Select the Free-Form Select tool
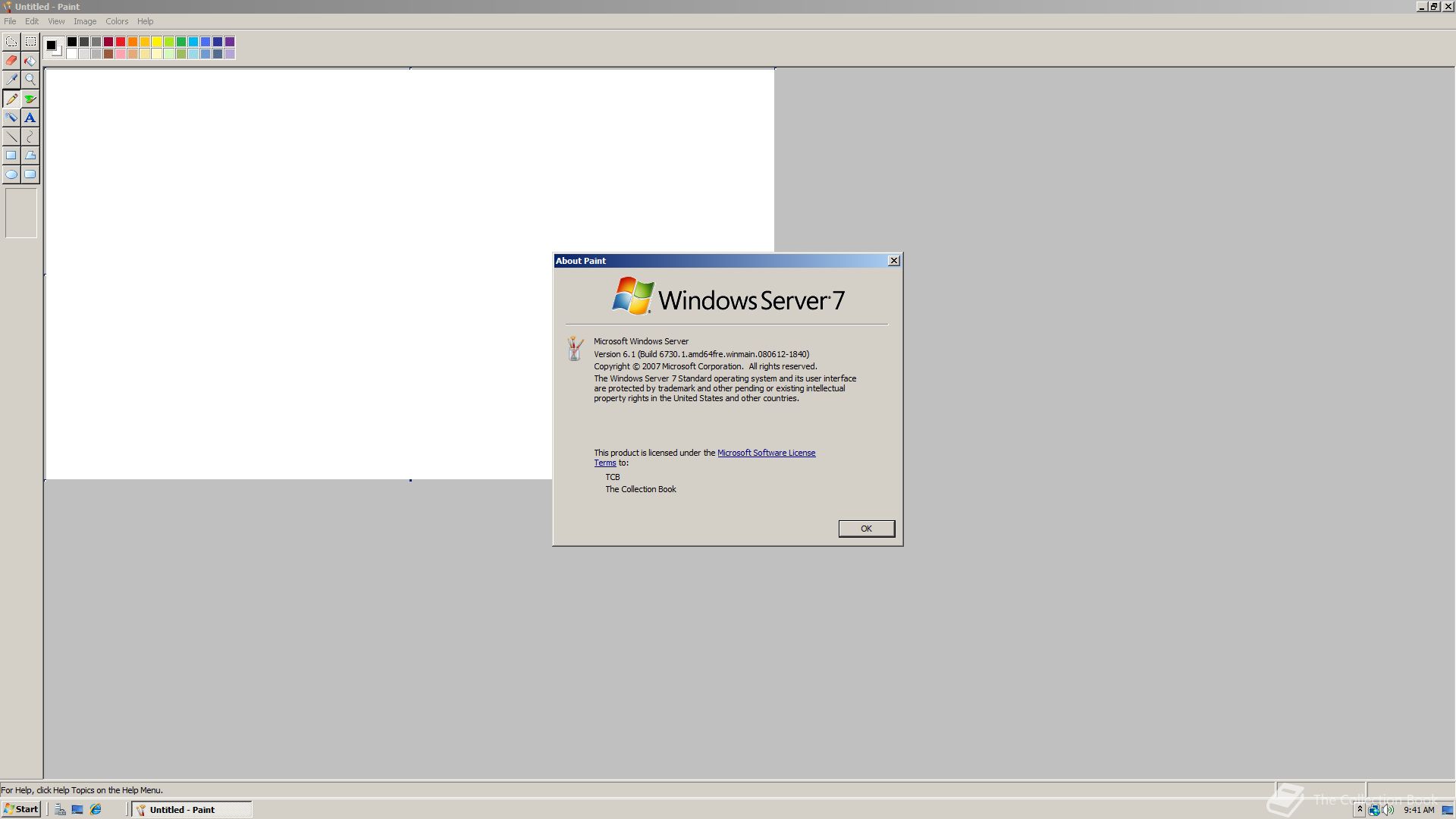 click(x=11, y=42)
